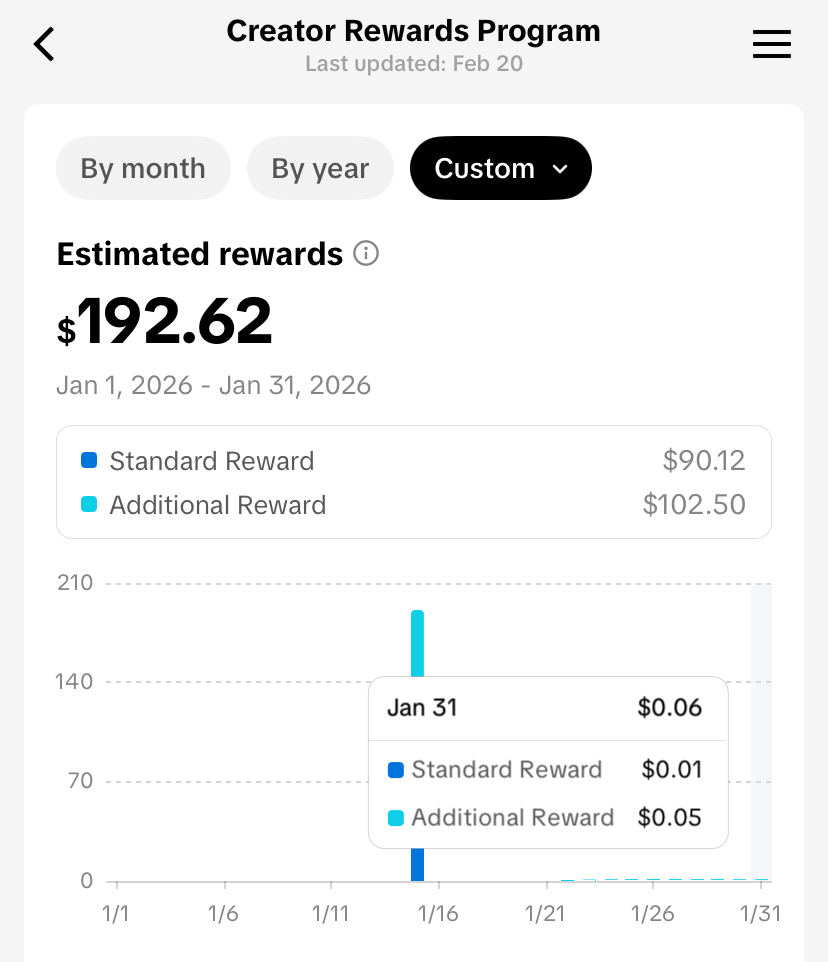
Task: Click the Additional Reward $102.50 row
Action: point(413,505)
